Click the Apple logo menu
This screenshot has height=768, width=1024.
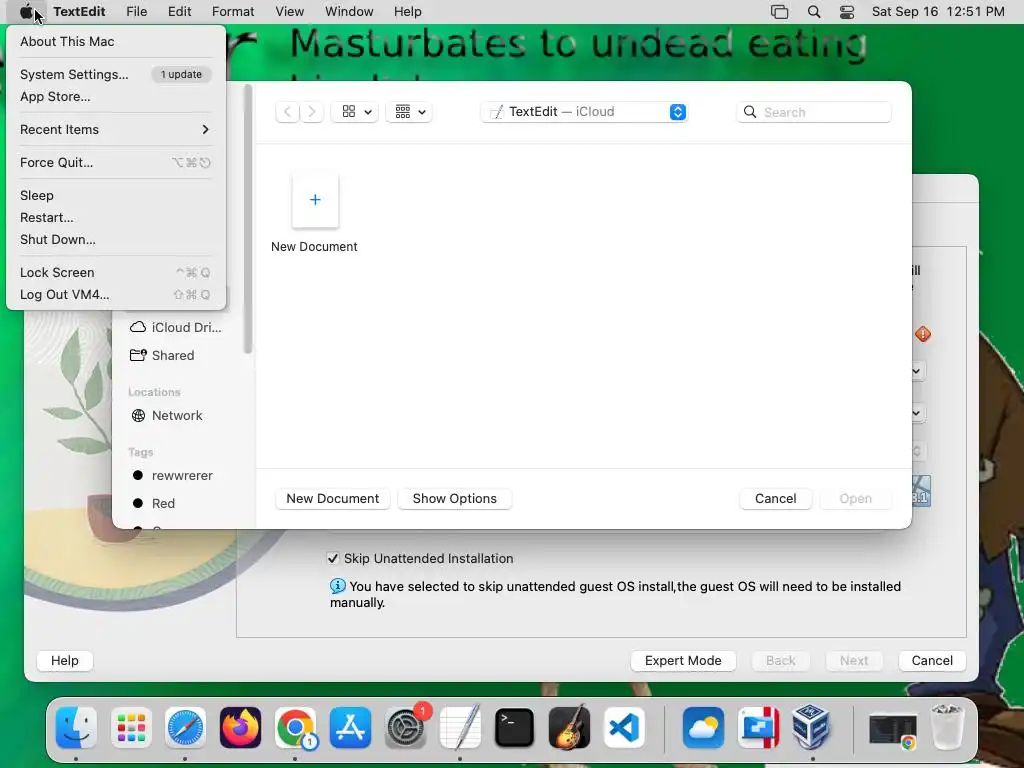click(25, 12)
